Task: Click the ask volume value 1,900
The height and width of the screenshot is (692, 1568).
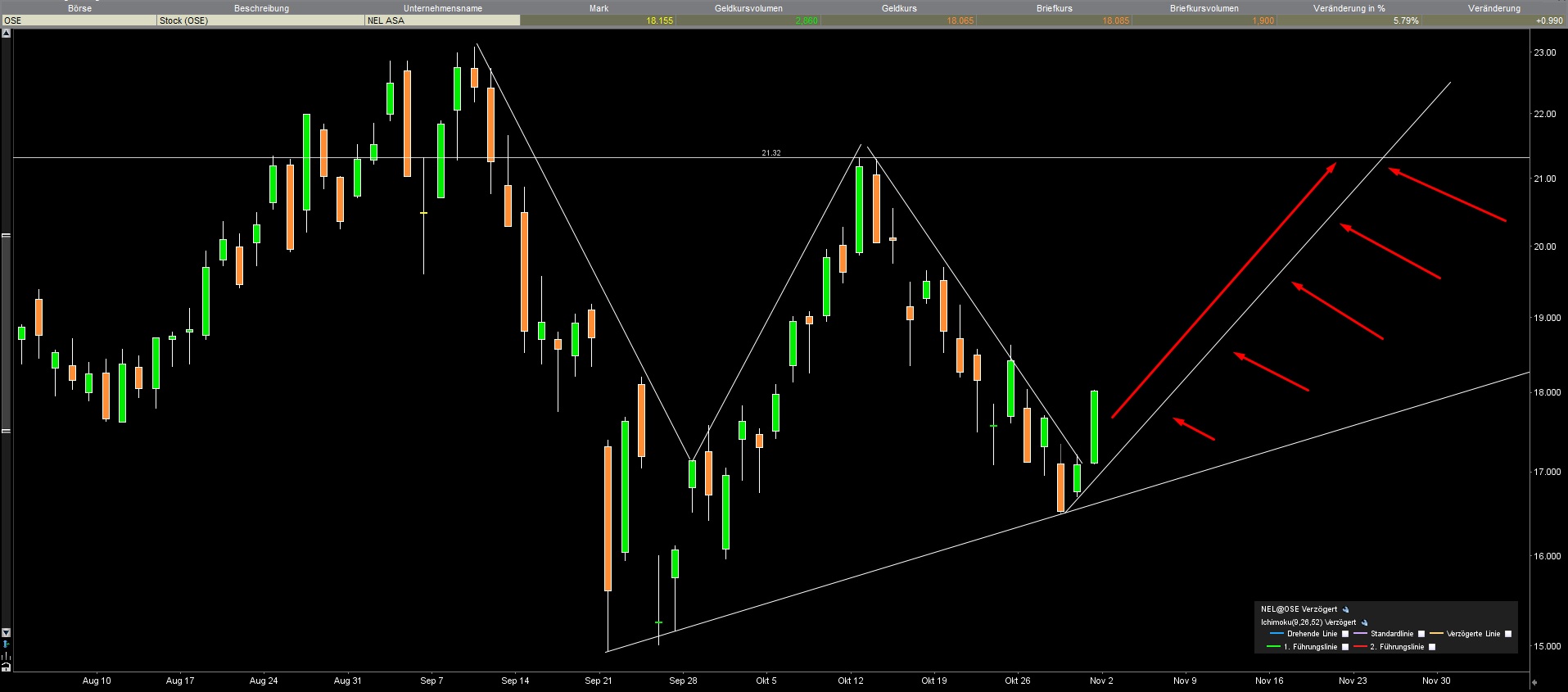Action: coord(1263,20)
